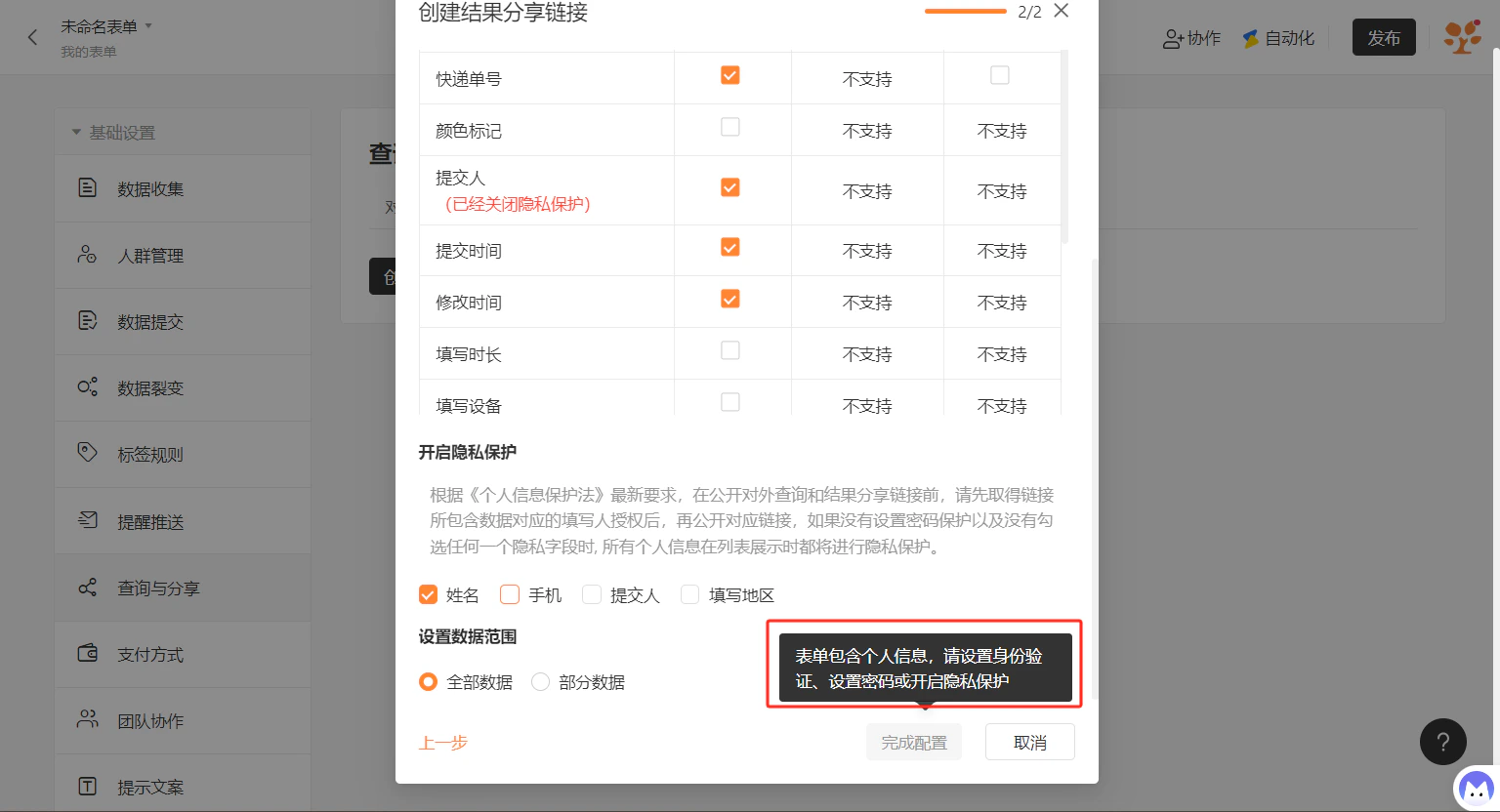
Task: Click the 取消 cancel button
Action: tap(1030, 742)
